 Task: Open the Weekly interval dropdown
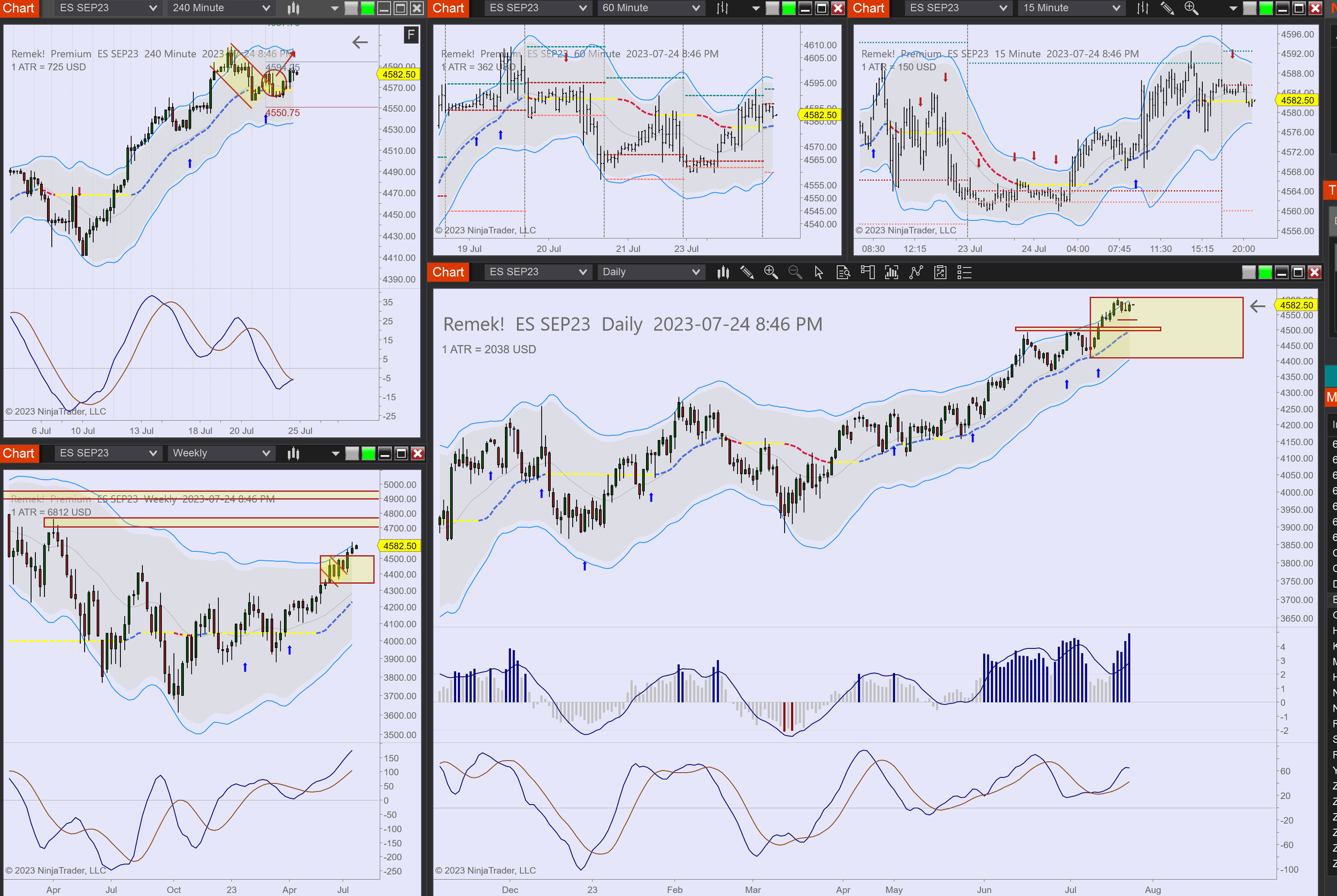221,453
